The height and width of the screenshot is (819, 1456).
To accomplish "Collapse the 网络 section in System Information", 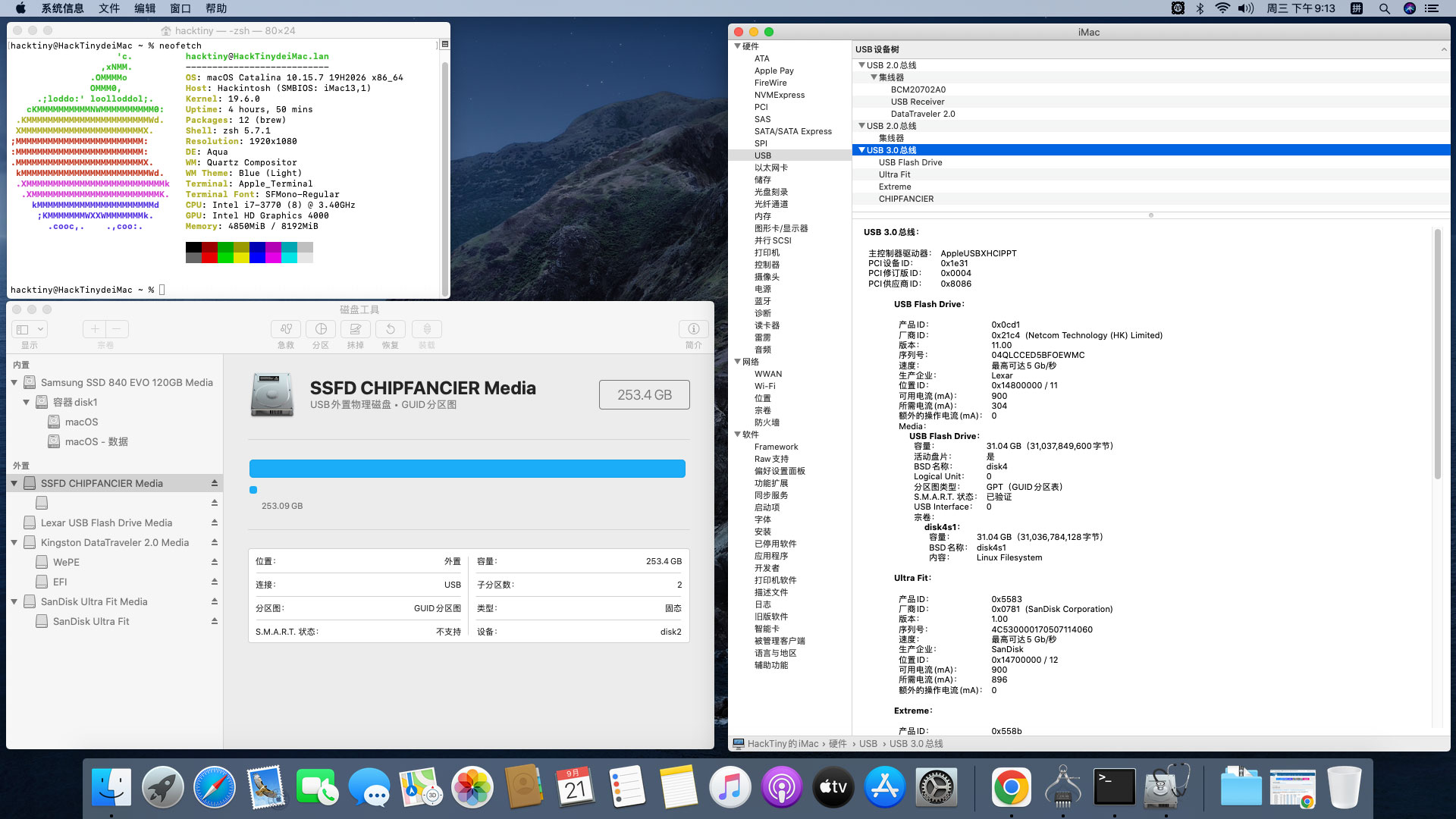I will [737, 362].
